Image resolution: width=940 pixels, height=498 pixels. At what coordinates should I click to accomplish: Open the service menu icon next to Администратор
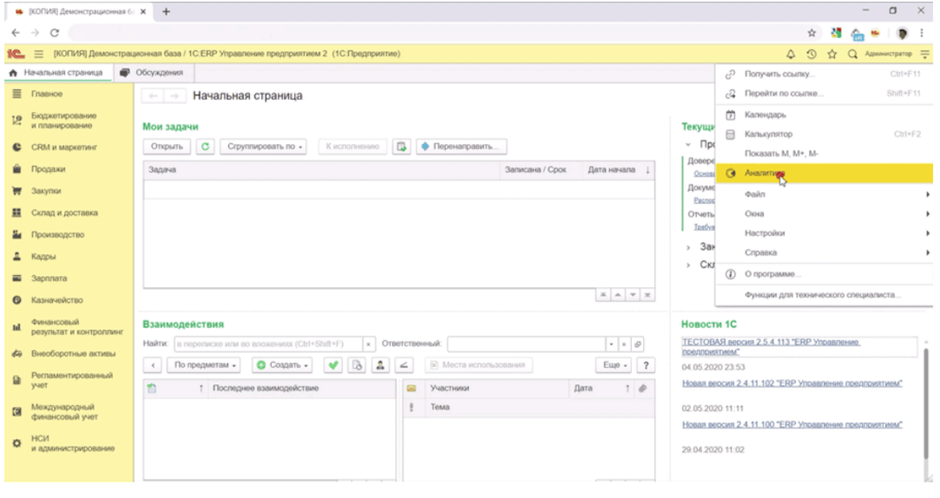(925, 54)
